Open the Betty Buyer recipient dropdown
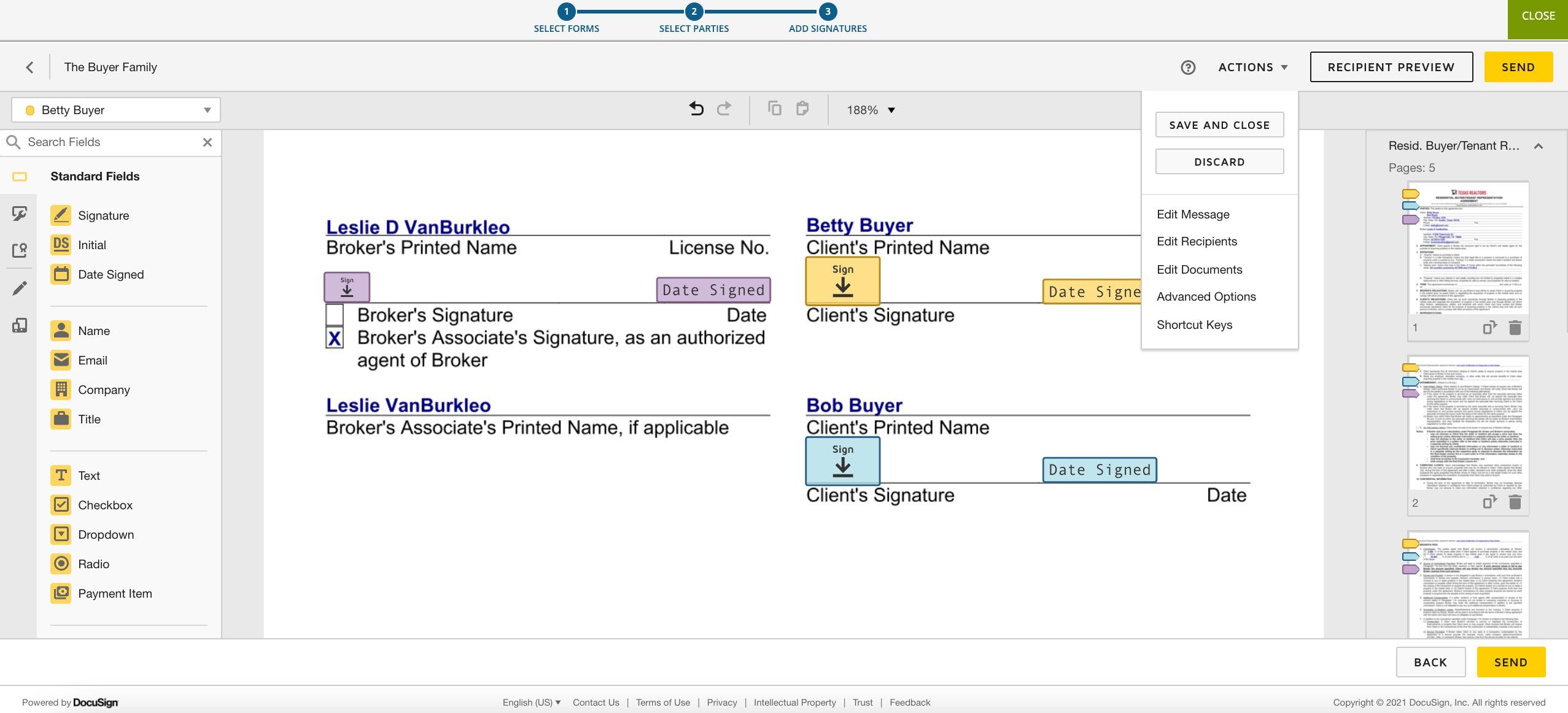 pyautogui.click(x=115, y=110)
